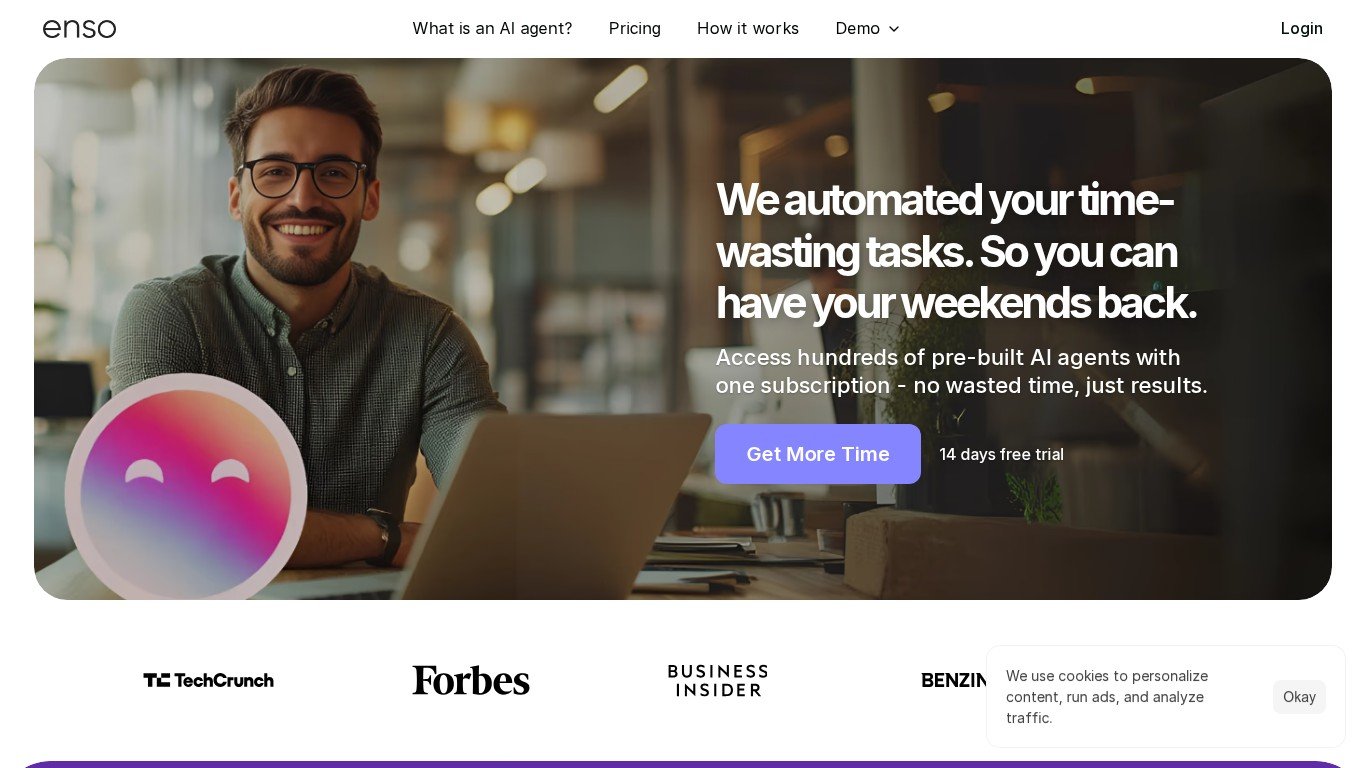Click the enso logo
The width and height of the screenshot is (1366, 768).
tap(79, 29)
